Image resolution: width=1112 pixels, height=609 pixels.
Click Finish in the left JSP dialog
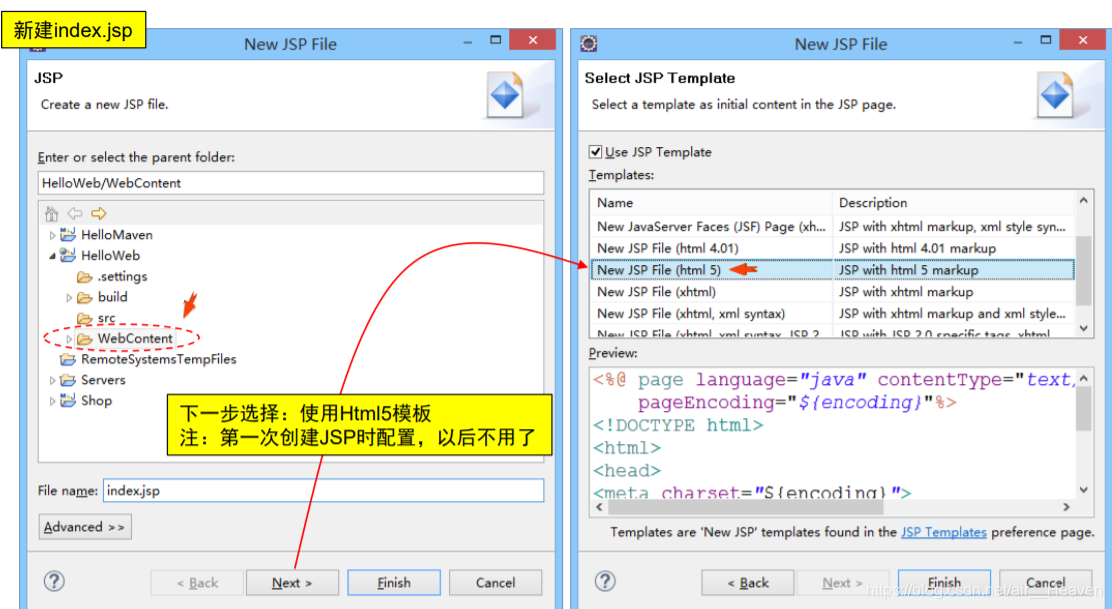coord(394,583)
